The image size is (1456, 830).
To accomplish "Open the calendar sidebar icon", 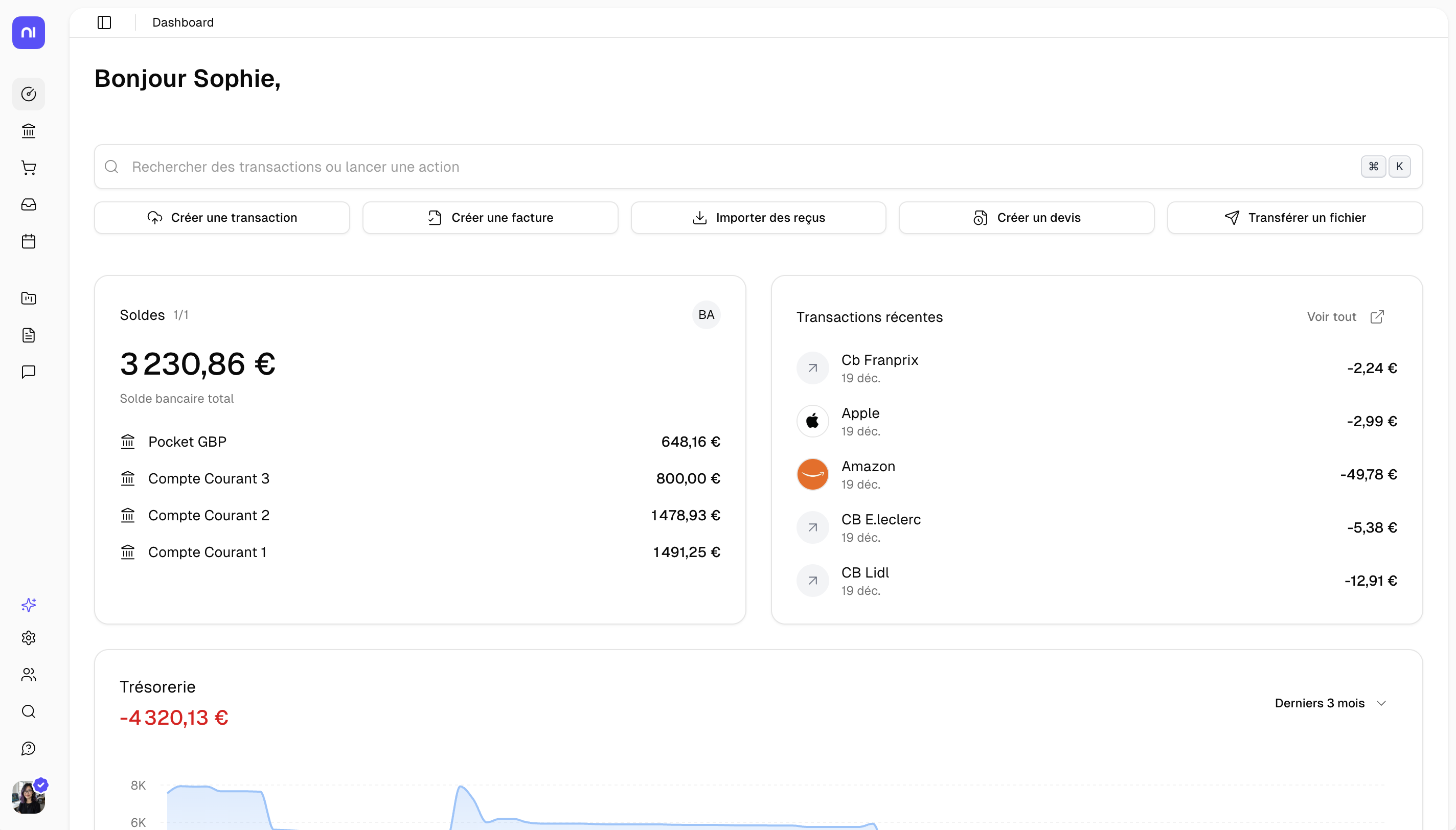I will pyautogui.click(x=29, y=242).
